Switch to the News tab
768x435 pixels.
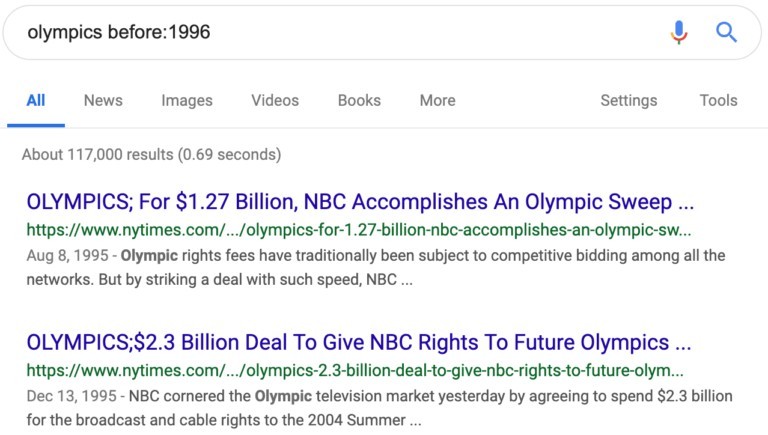tap(103, 100)
